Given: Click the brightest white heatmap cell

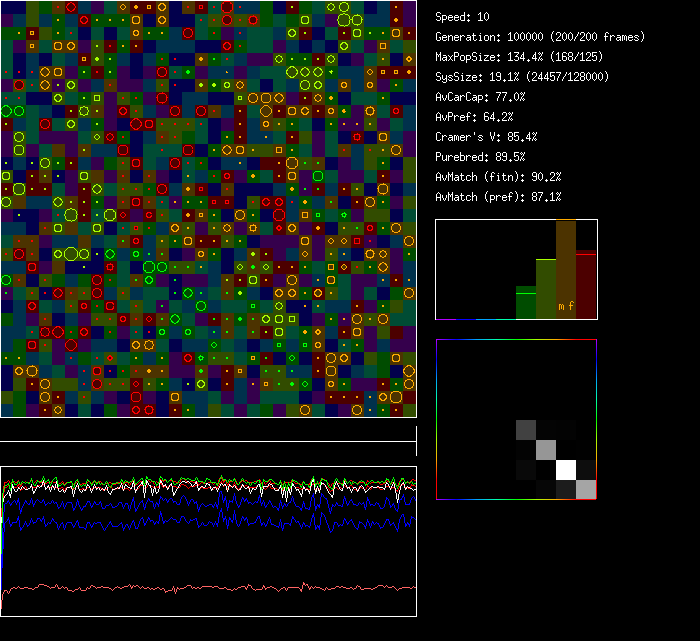Looking at the screenshot, I should coord(567,469).
